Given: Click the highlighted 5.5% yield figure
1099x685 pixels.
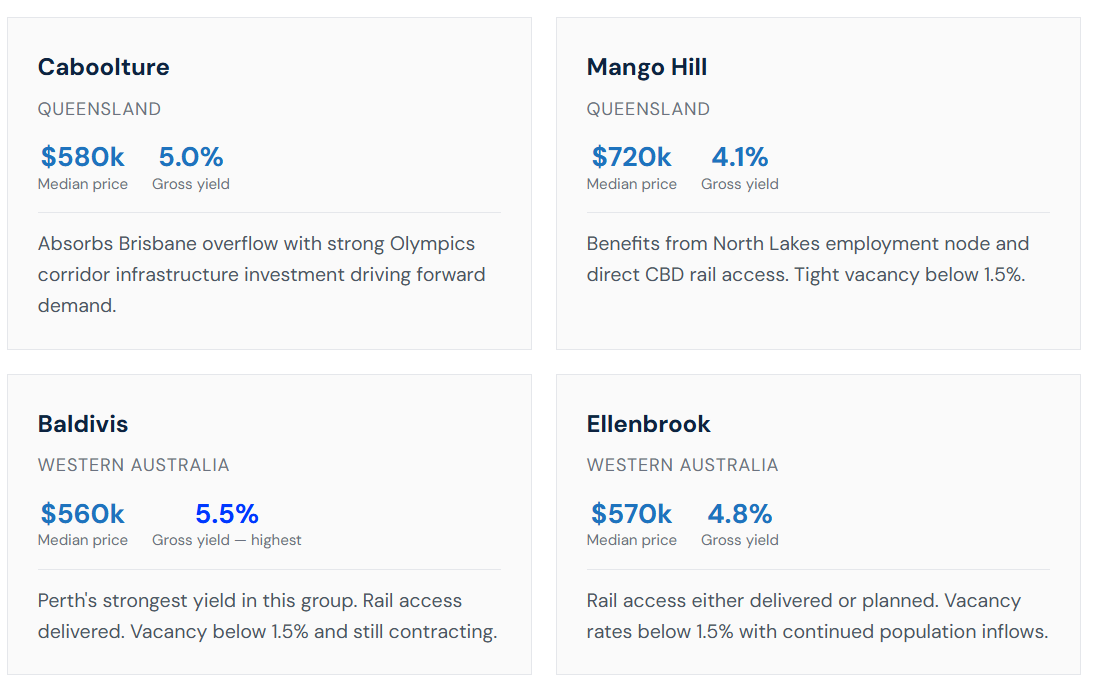Looking at the screenshot, I should point(226,514).
